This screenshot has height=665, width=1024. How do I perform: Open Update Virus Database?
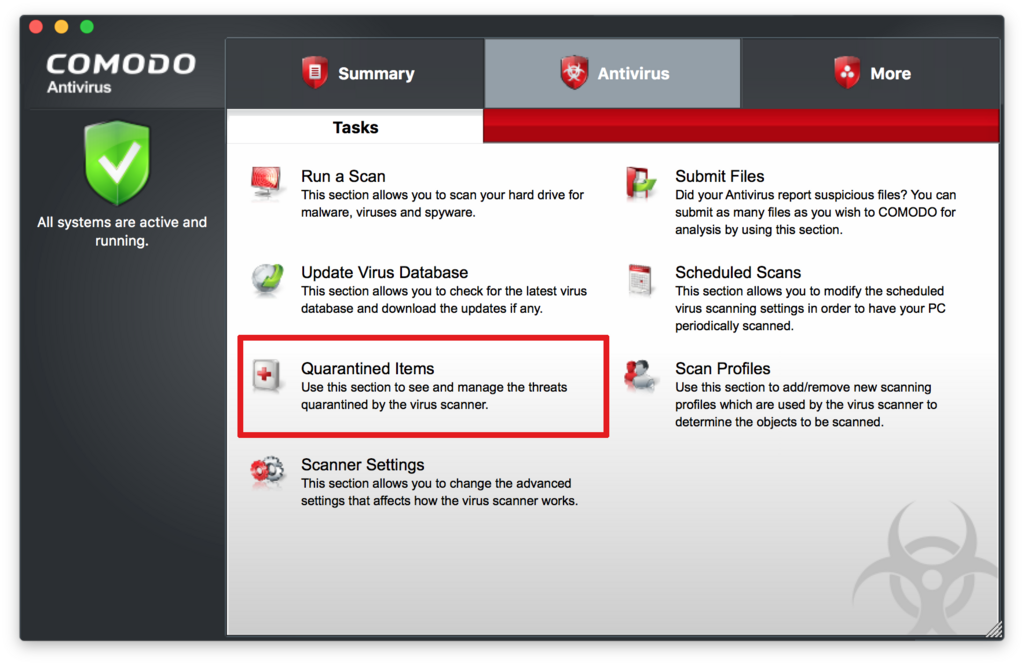(x=384, y=272)
